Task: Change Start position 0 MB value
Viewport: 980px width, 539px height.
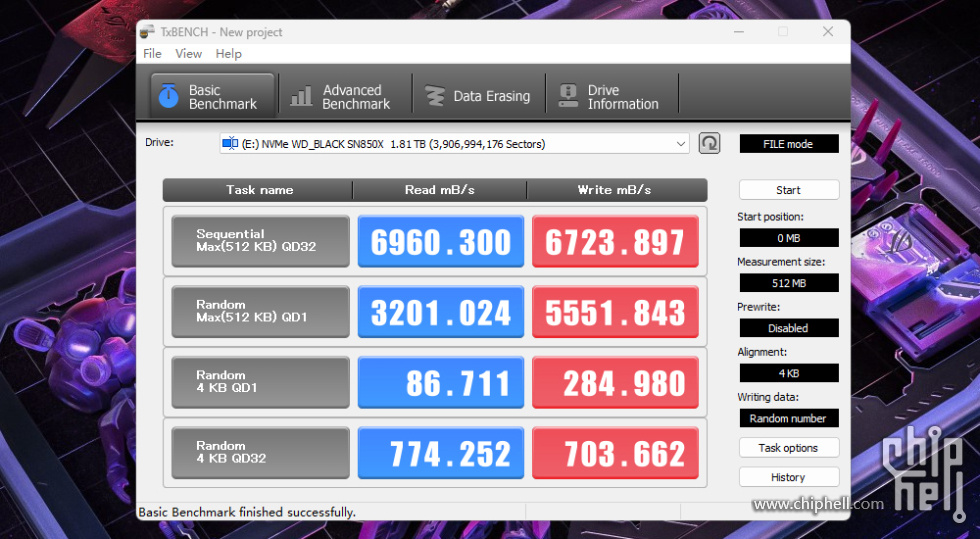Action: pyautogui.click(x=789, y=238)
